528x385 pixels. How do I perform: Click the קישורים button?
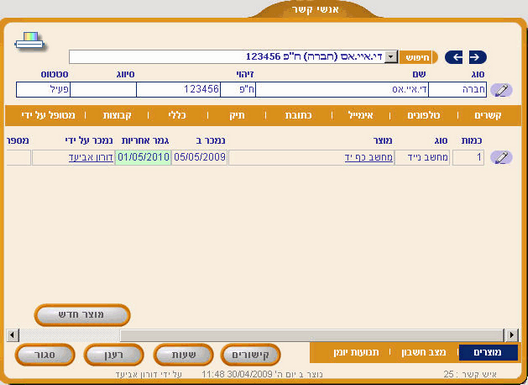point(251,355)
